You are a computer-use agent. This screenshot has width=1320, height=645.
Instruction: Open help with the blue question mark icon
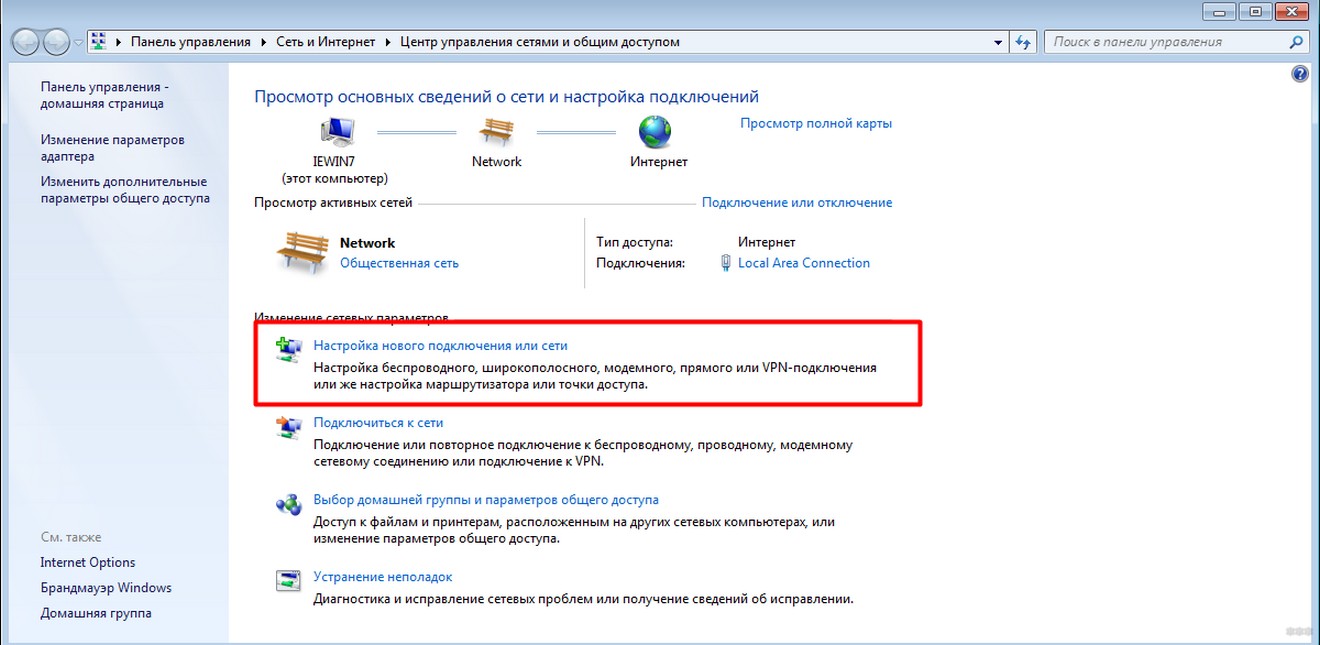1300,74
